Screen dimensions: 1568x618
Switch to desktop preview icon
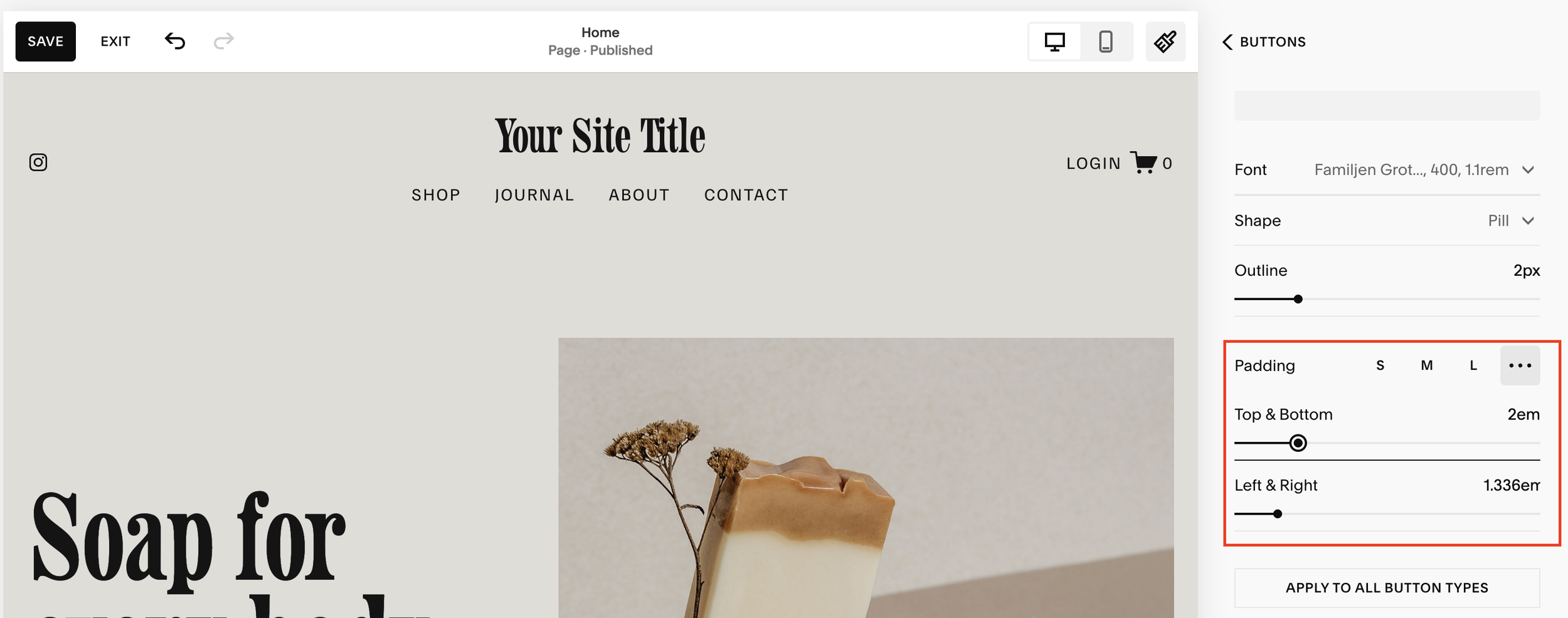click(x=1054, y=42)
